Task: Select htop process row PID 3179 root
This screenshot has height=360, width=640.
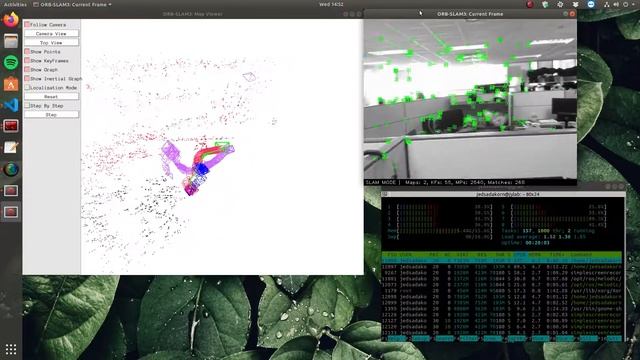Action: [x=502, y=291]
